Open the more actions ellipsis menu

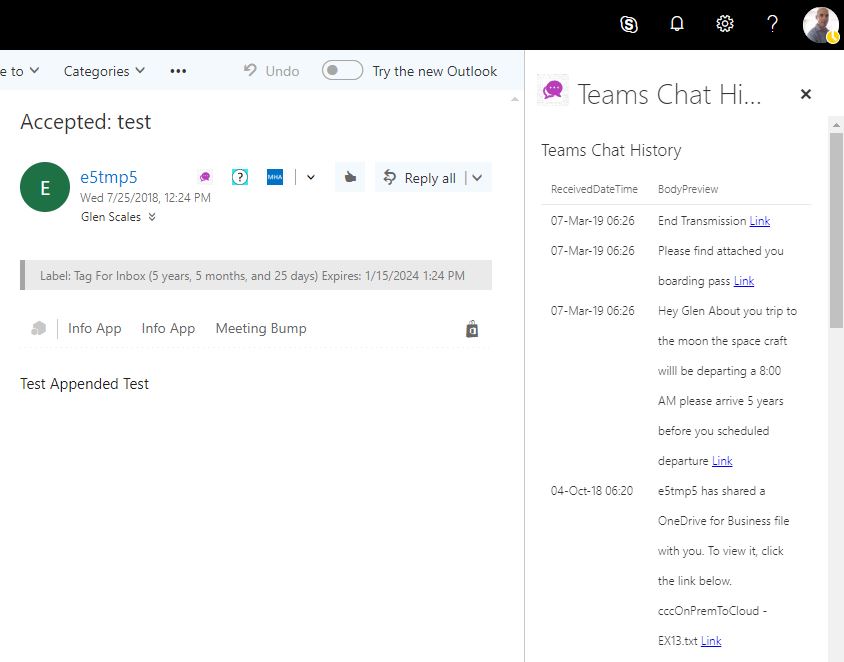point(178,71)
